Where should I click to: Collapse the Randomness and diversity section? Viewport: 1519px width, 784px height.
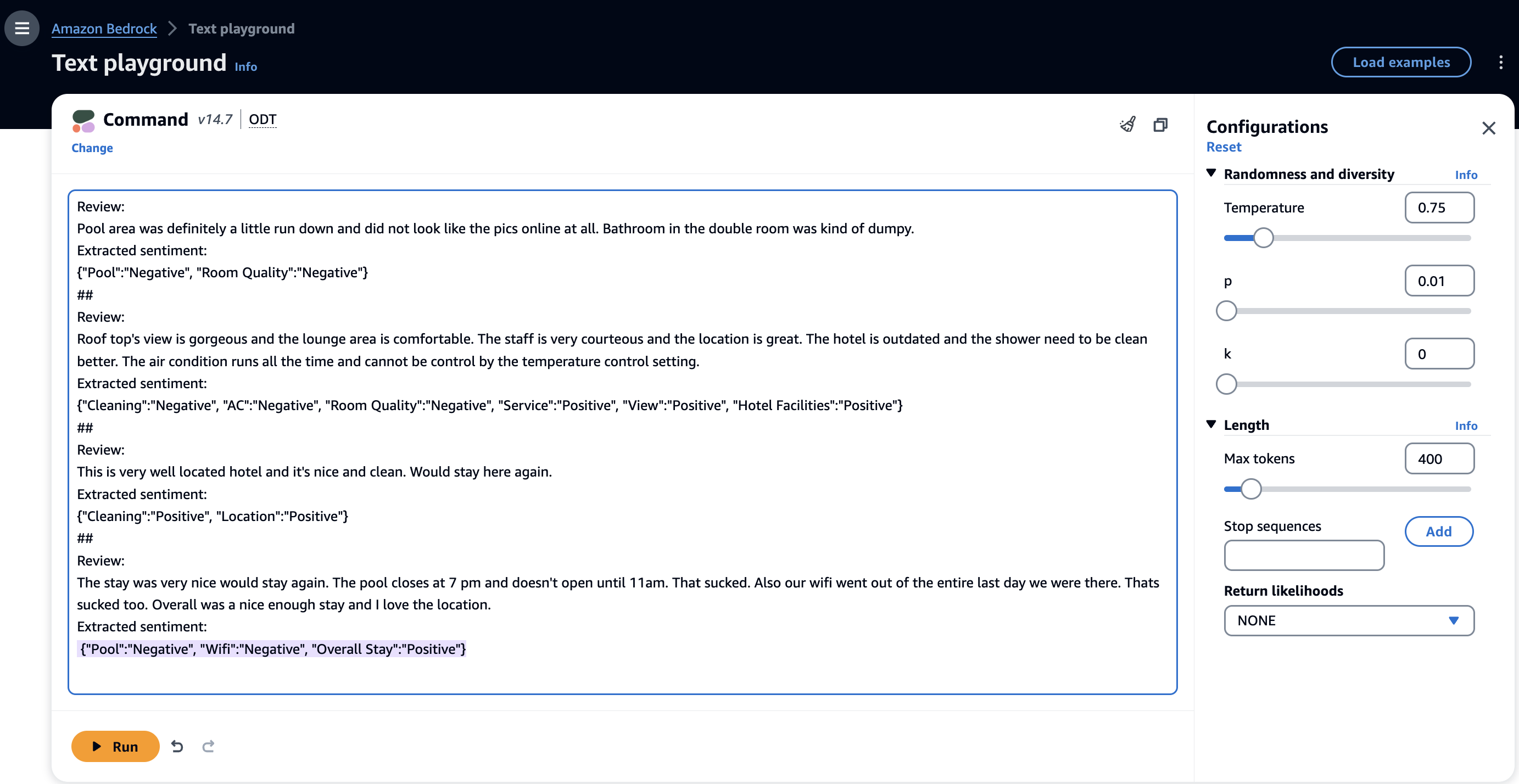[x=1211, y=173]
